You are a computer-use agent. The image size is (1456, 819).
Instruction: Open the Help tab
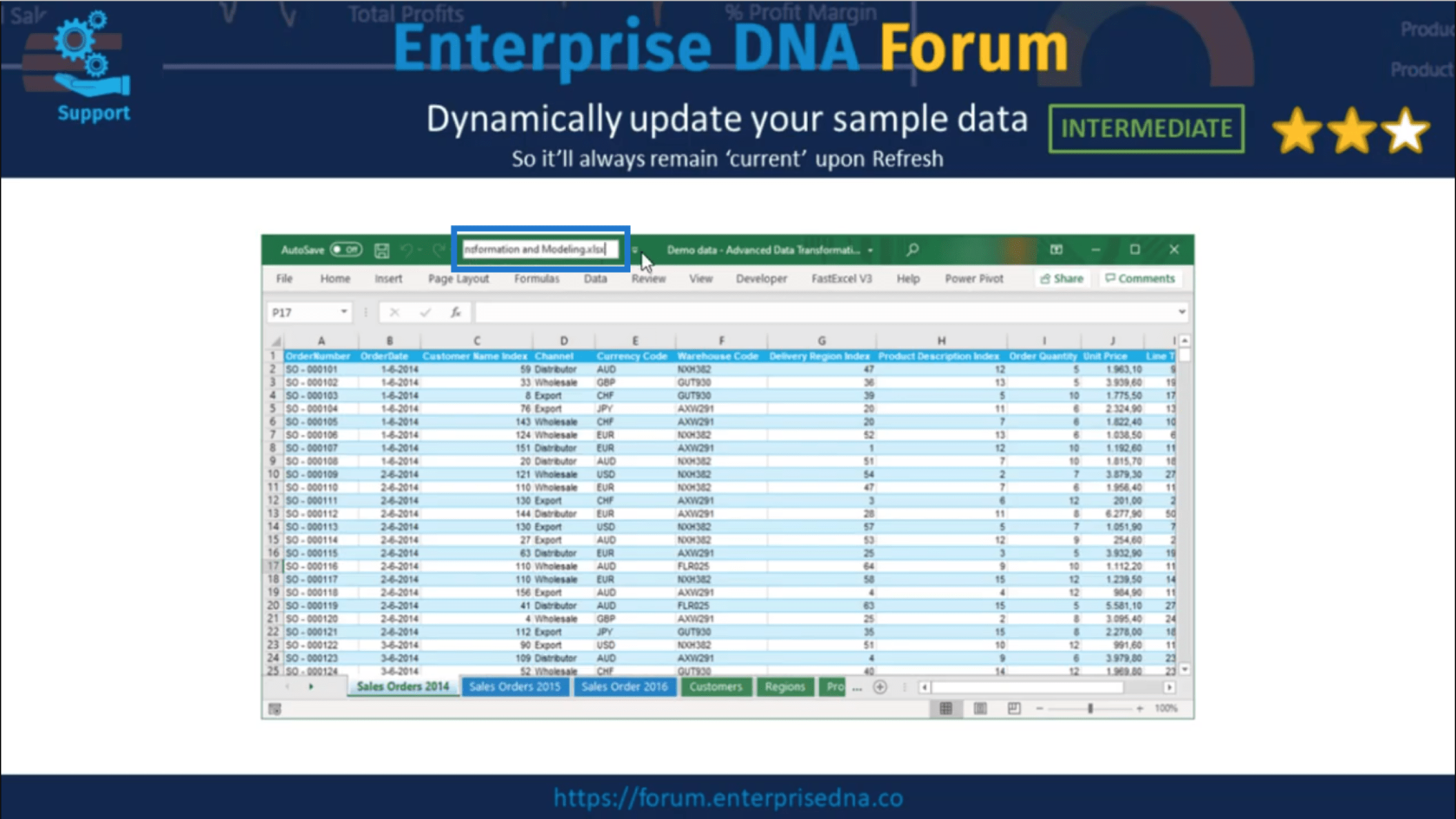(x=908, y=278)
